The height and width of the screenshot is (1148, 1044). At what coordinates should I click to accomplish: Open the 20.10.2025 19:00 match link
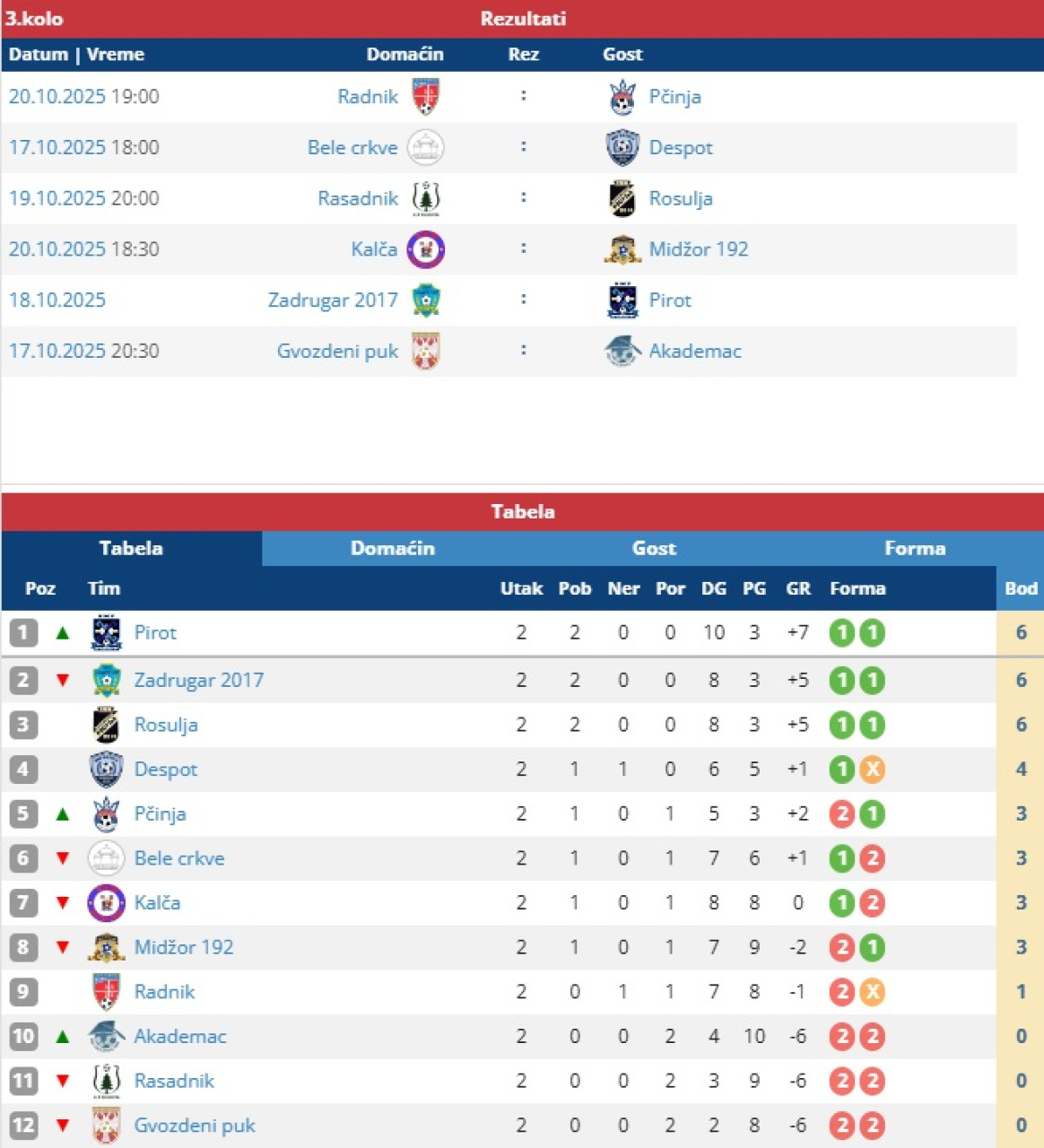[x=84, y=97]
